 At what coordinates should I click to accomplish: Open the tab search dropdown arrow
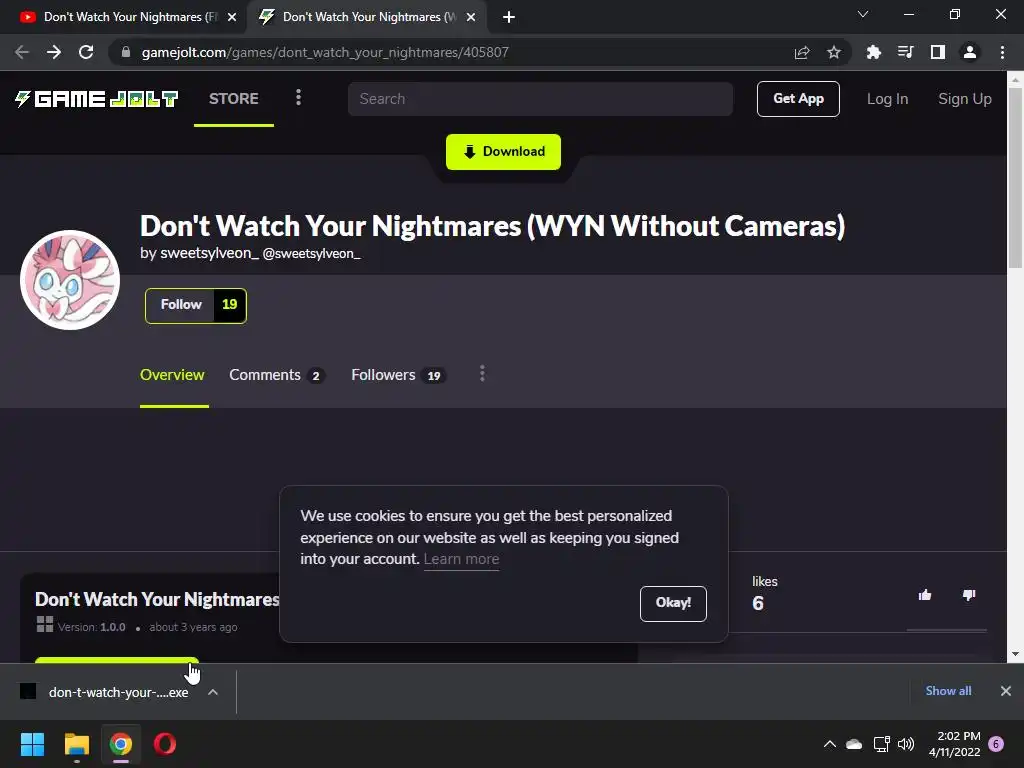(863, 14)
